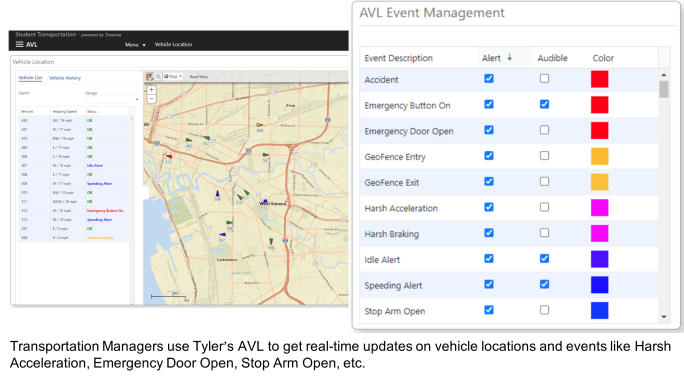
Task: Select vehicle row showing Emergency Button On status
Action: click(x=74, y=210)
